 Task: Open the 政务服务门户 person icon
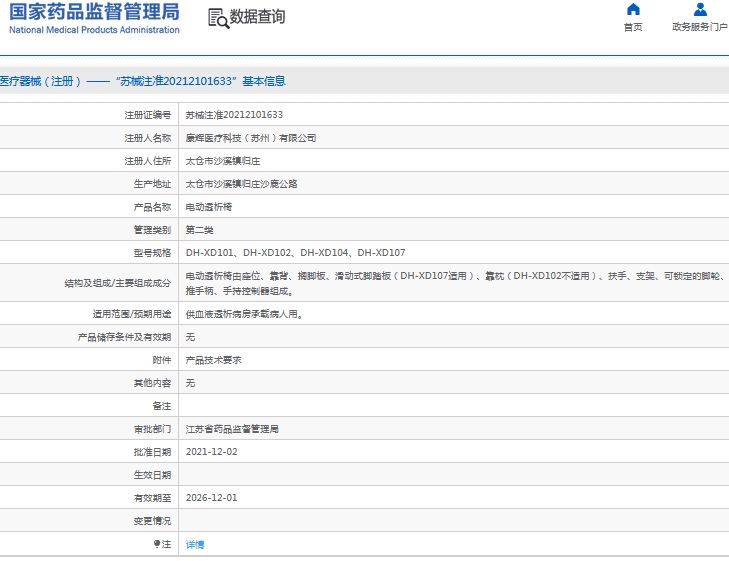[x=700, y=9]
